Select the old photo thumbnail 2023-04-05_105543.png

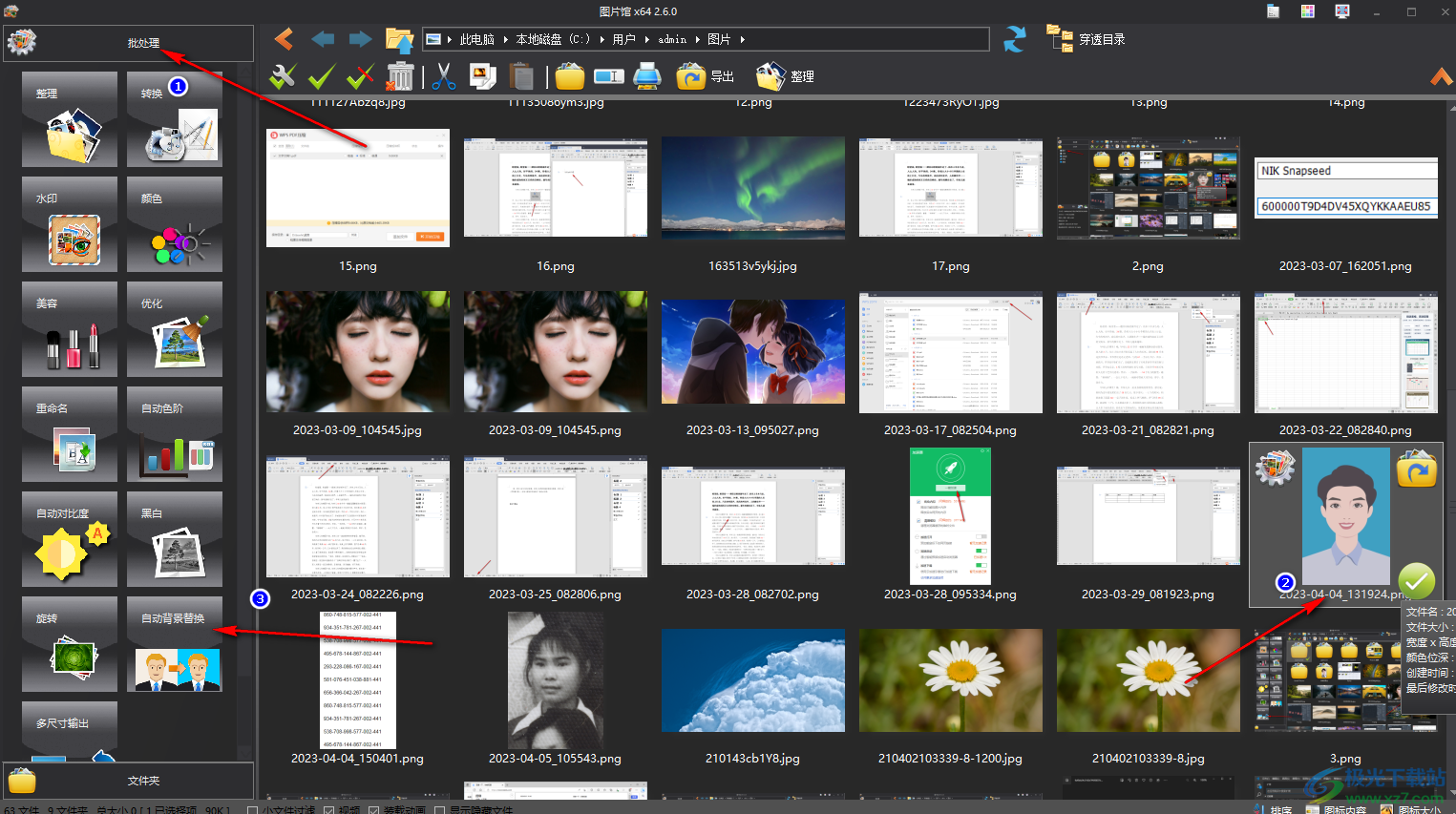[556, 680]
